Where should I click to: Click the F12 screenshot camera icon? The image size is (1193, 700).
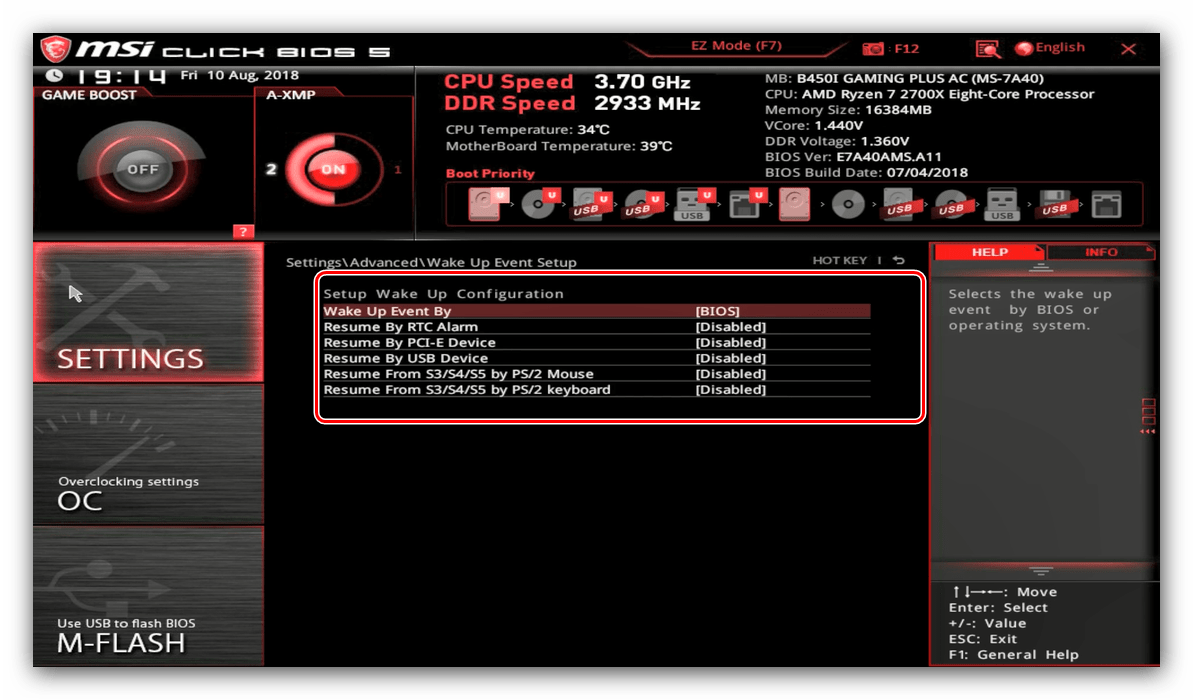pyautogui.click(x=874, y=48)
